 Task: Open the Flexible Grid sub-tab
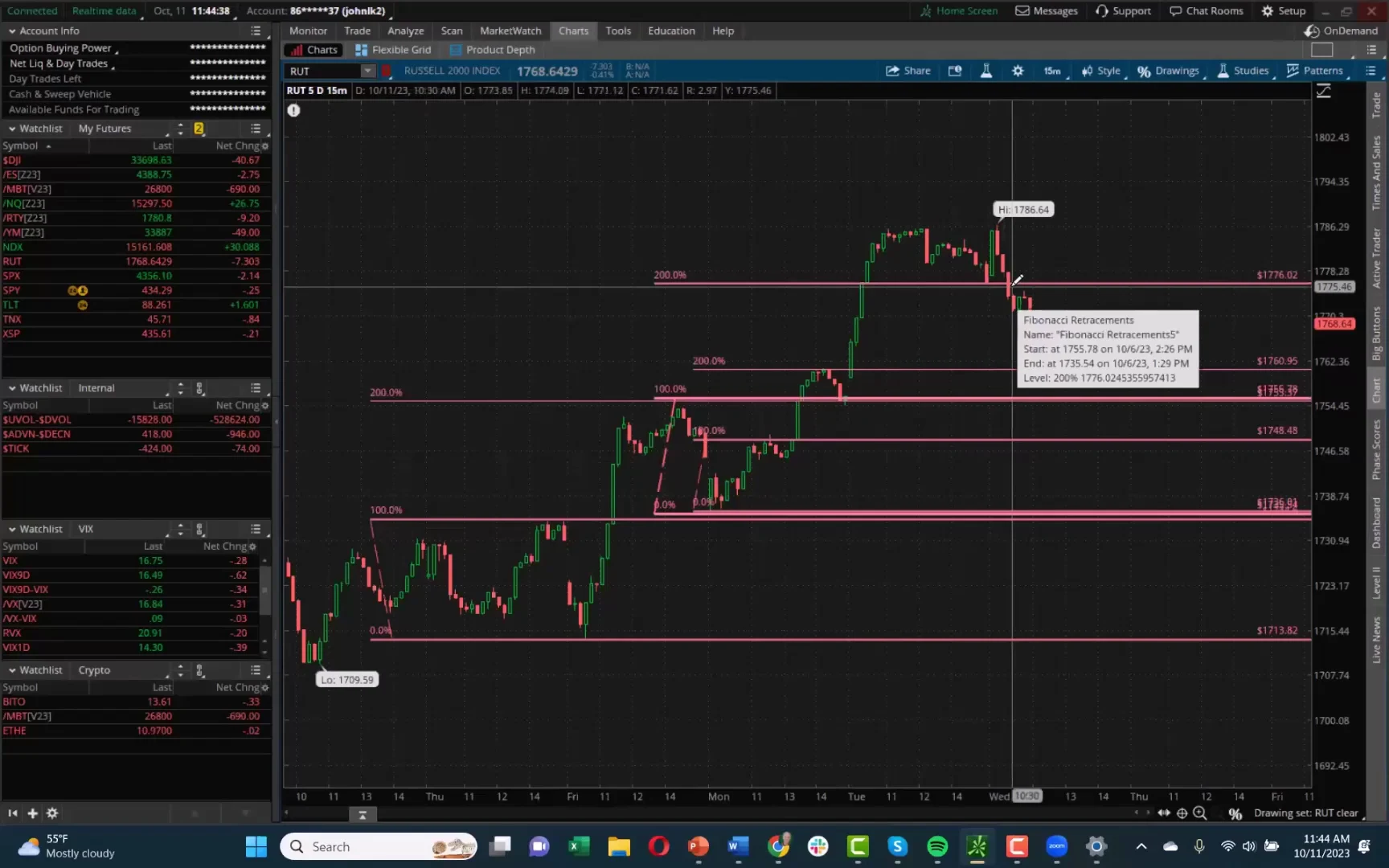[393, 50]
